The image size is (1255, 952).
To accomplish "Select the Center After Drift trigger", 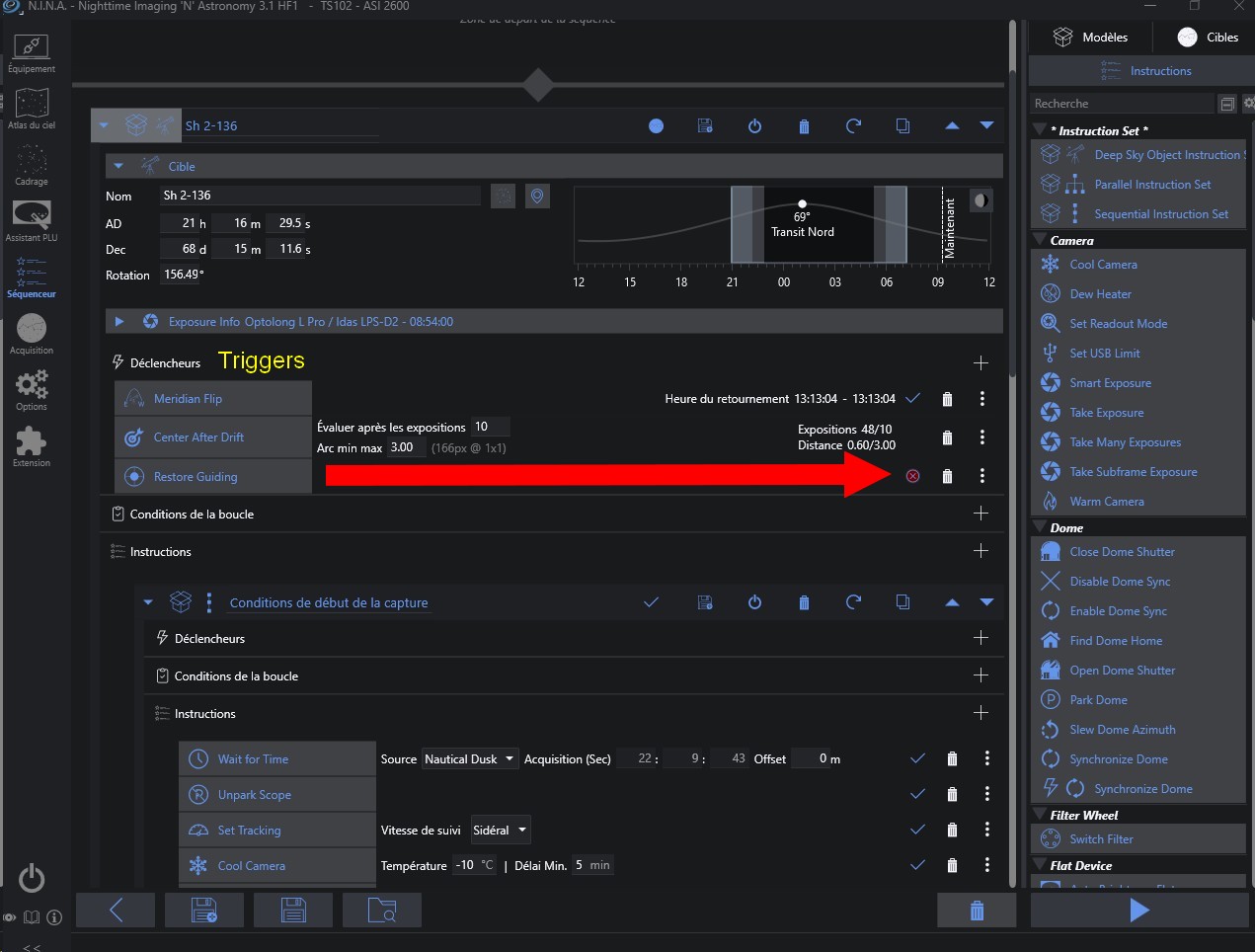I will 213,437.
